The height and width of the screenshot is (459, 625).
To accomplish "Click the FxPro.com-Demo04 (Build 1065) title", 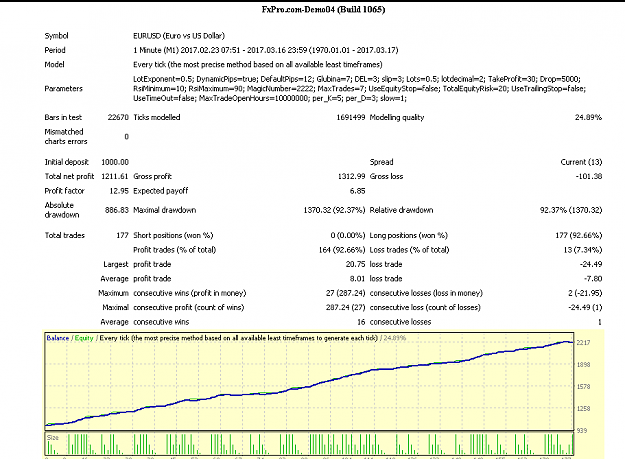I will pyautogui.click(x=323, y=10).
